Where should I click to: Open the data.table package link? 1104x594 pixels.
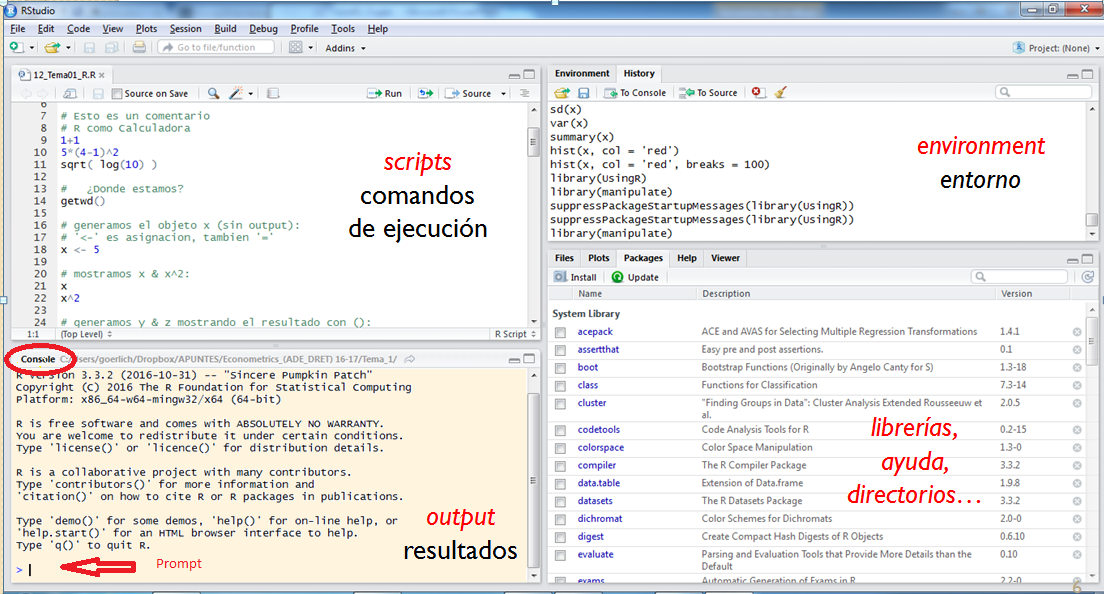[598, 484]
